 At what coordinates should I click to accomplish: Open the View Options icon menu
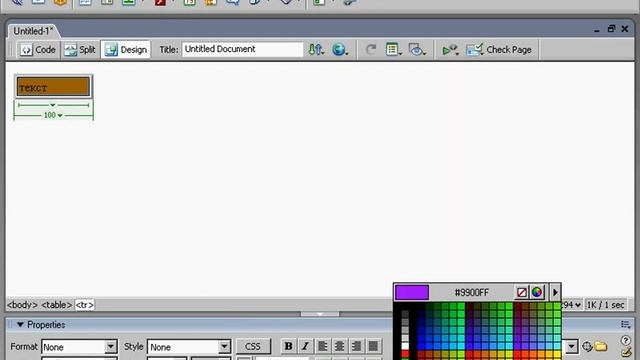point(393,50)
